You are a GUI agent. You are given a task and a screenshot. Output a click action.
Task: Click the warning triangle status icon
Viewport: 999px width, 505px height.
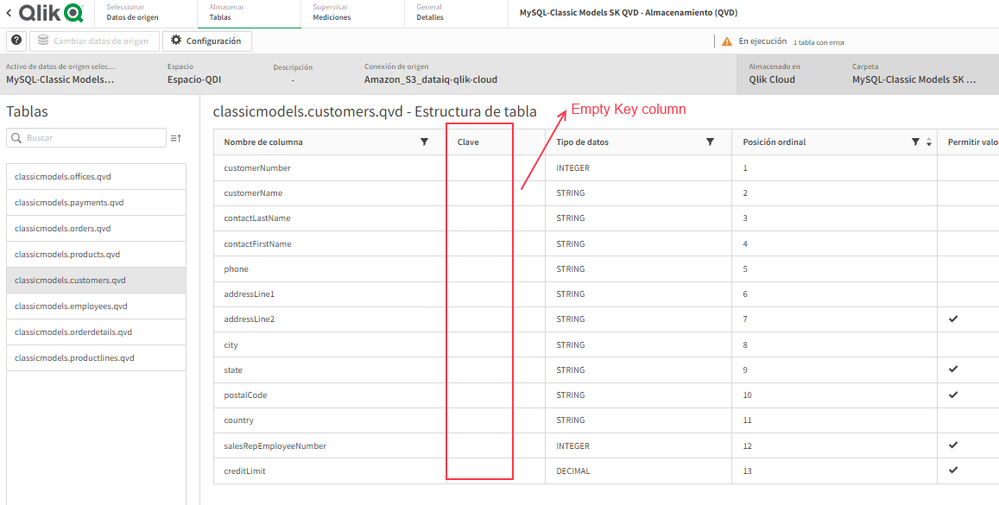point(727,41)
